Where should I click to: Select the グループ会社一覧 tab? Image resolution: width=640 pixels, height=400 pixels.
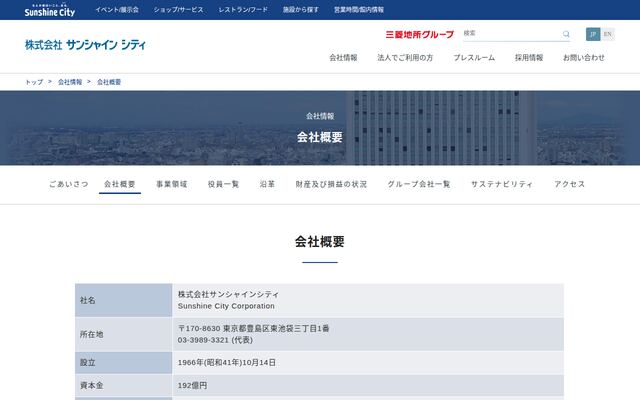tap(419, 184)
